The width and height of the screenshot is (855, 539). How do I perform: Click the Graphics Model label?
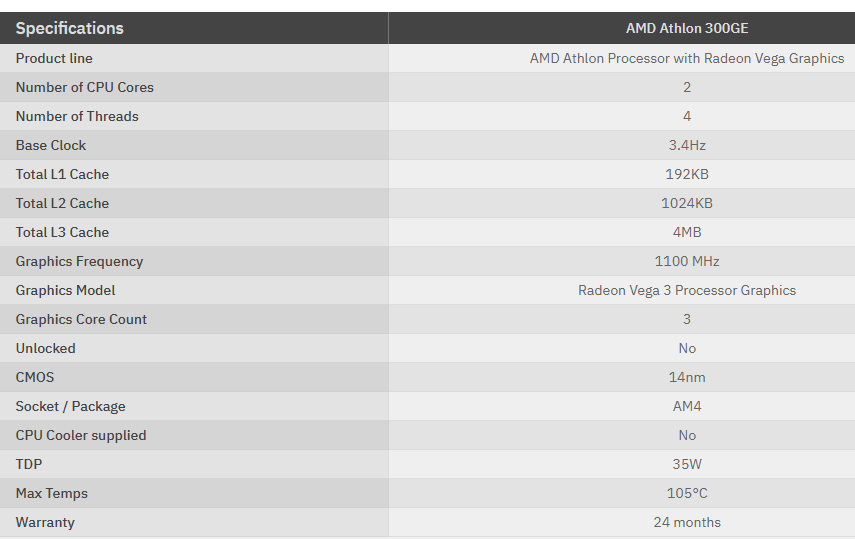(66, 290)
